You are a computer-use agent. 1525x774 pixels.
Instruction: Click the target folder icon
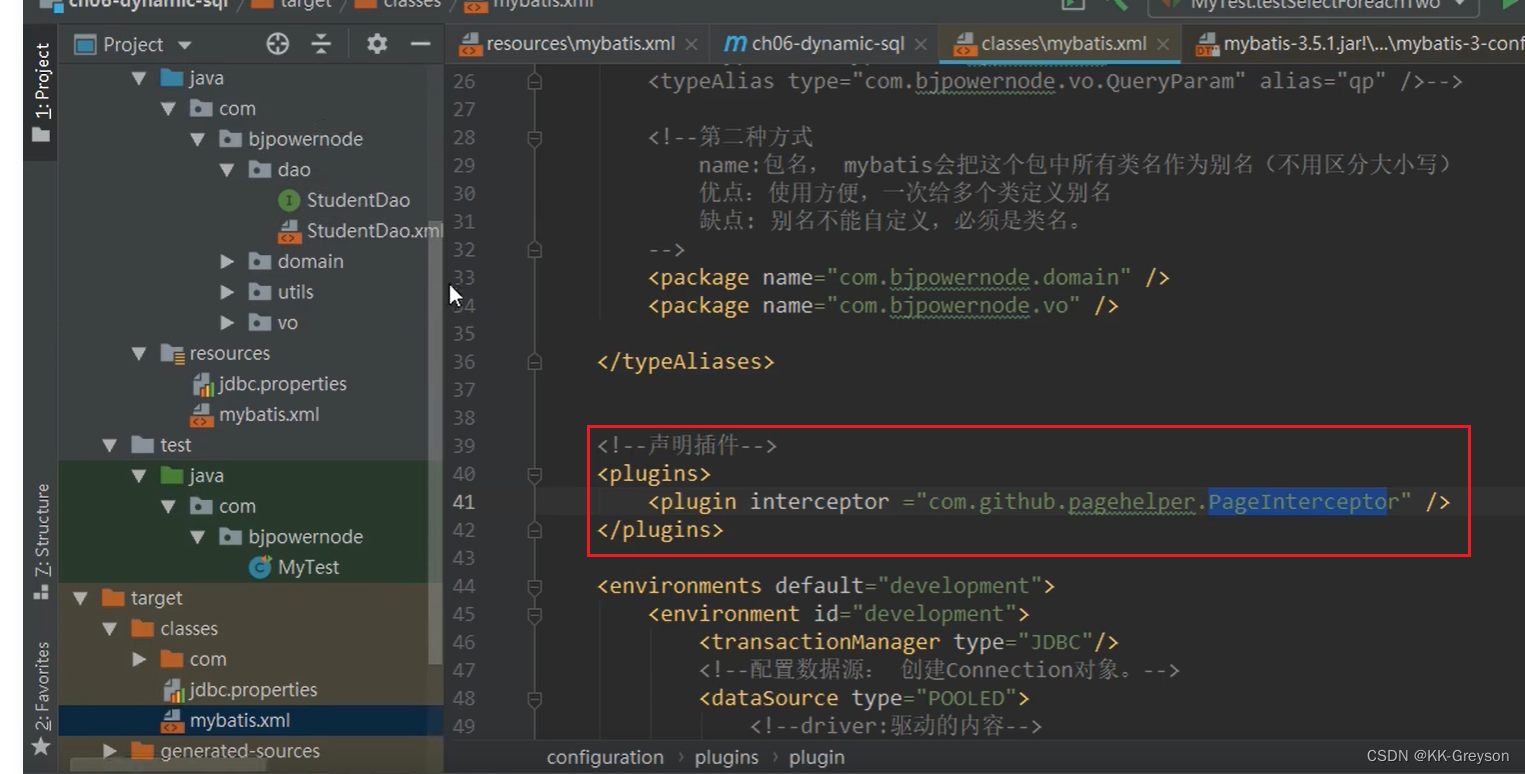point(113,598)
